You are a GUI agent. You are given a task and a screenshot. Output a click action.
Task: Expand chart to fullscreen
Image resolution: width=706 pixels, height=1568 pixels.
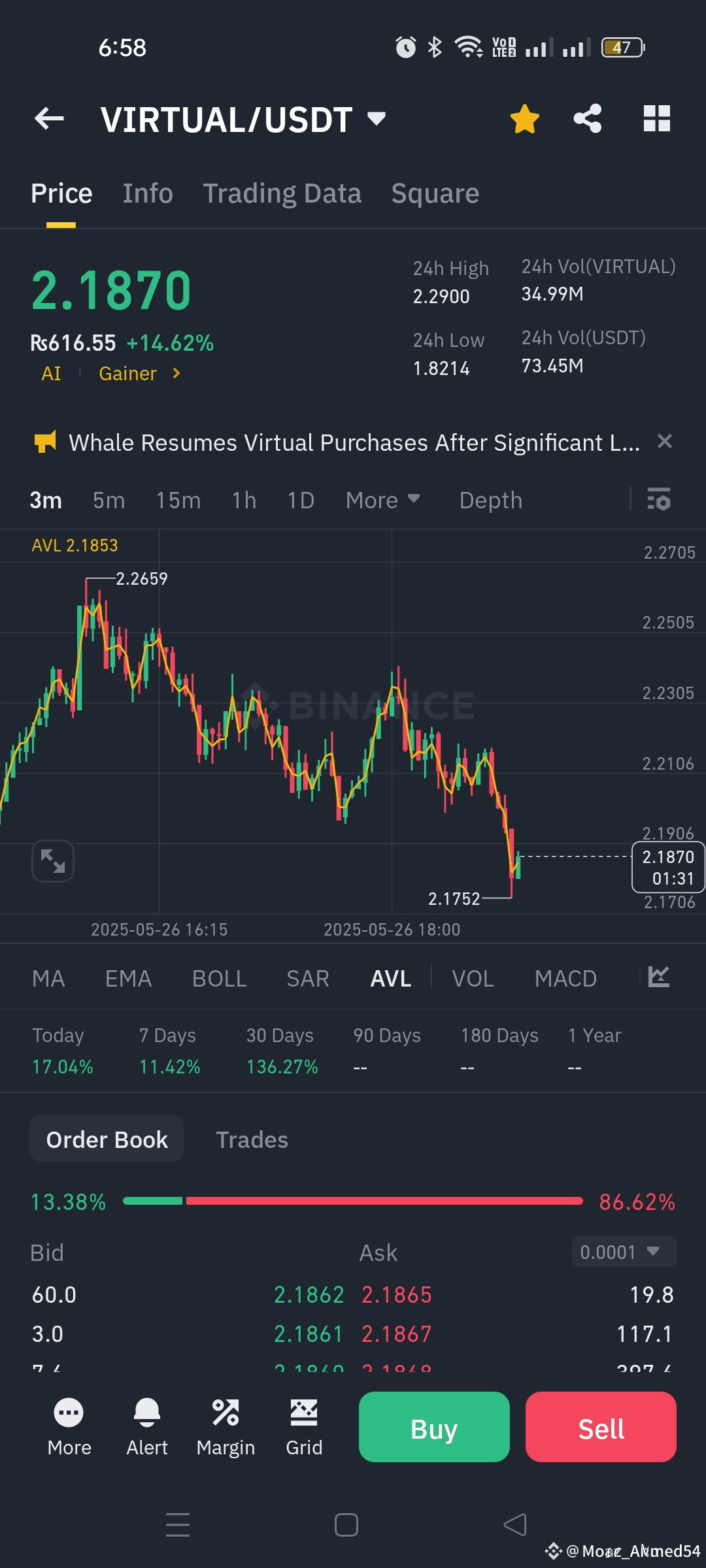(x=53, y=861)
